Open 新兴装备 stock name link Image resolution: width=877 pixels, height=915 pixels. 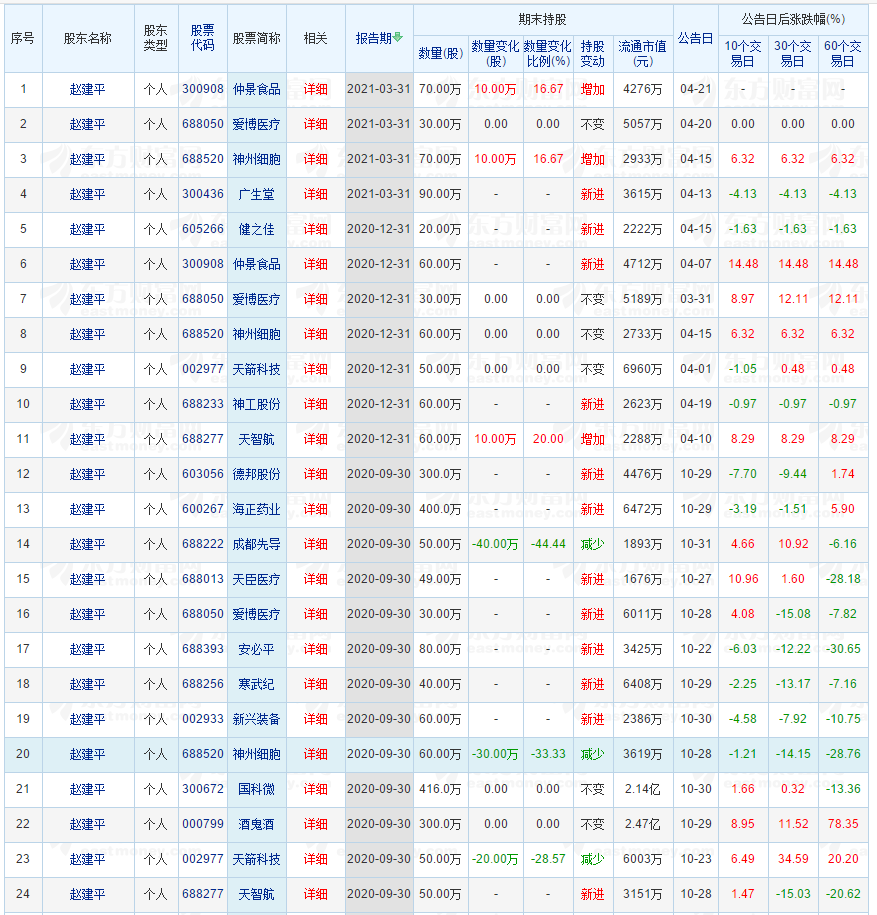(256, 720)
